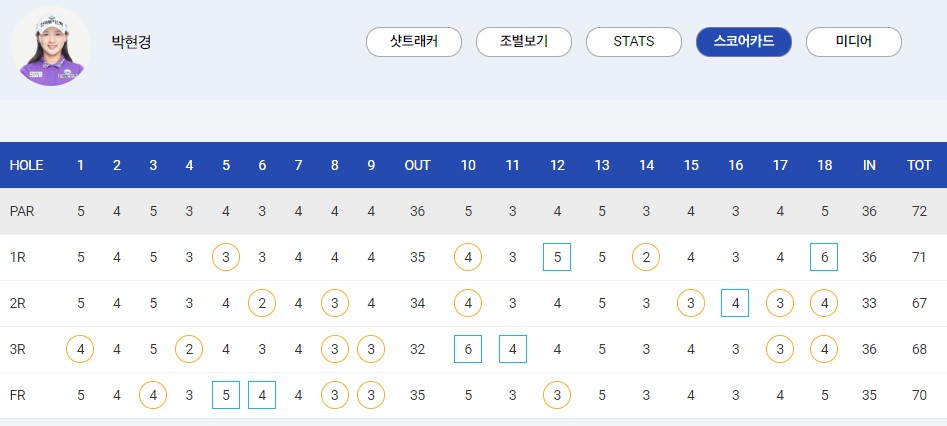Image resolution: width=947 pixels, height=426 pixels.
Task: Switch to the 조별보기 tab
Action: [524, 42]
